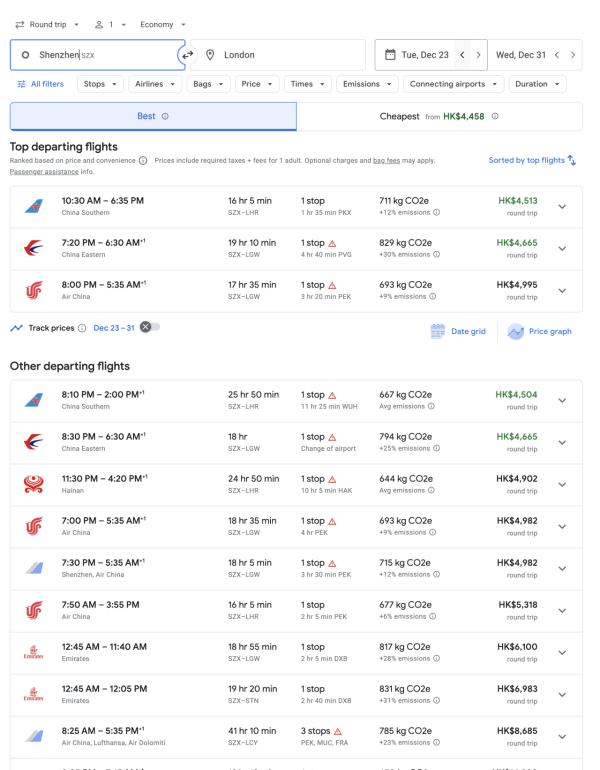Viewport: 600px width, 770px height.
Task: Open the Round trip type dropdown
Action: tap(47, 24)
